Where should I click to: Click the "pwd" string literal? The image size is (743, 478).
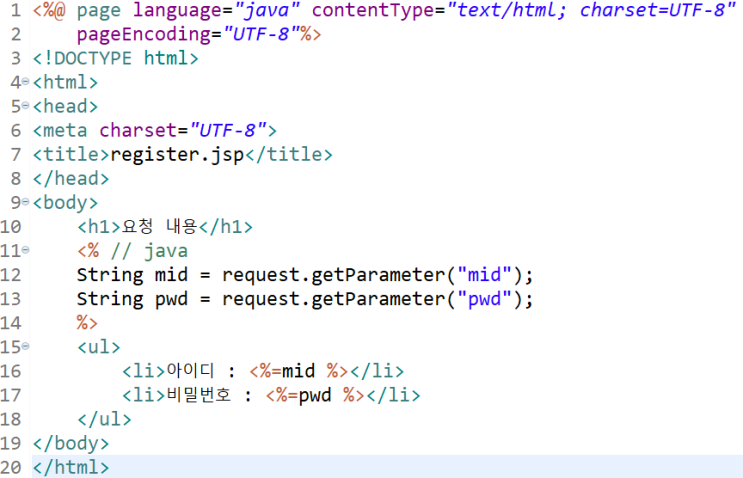(x=484, y=299)
